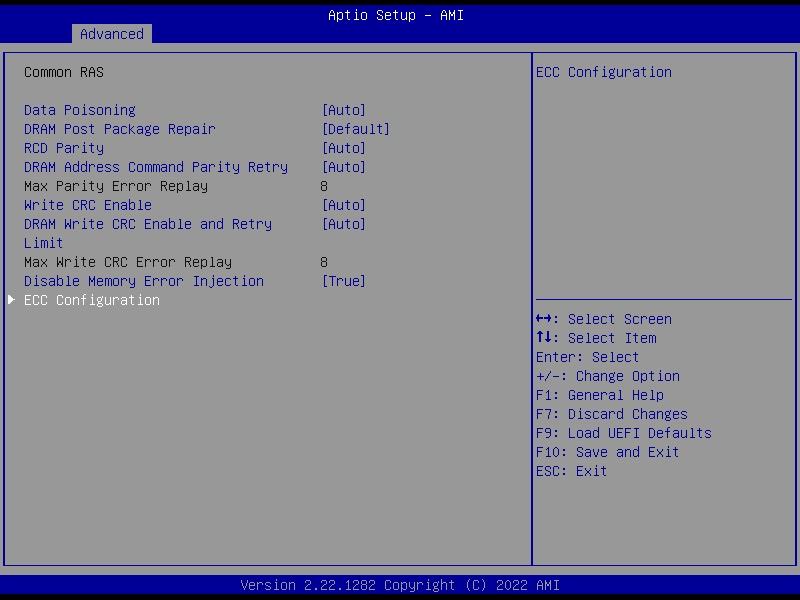This screenshot has width=800, height=600.
Task: Click the F1: General Help hint
Action: pos(599,395)
